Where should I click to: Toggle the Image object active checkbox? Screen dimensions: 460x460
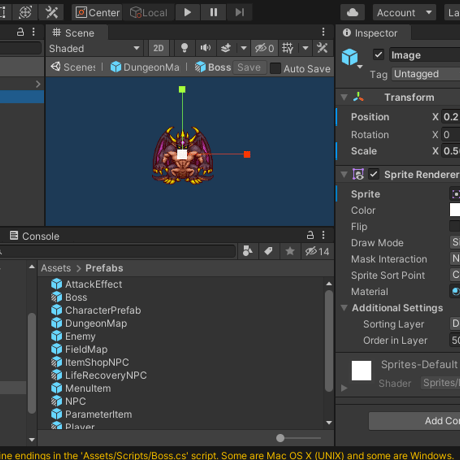click(378, 54)
